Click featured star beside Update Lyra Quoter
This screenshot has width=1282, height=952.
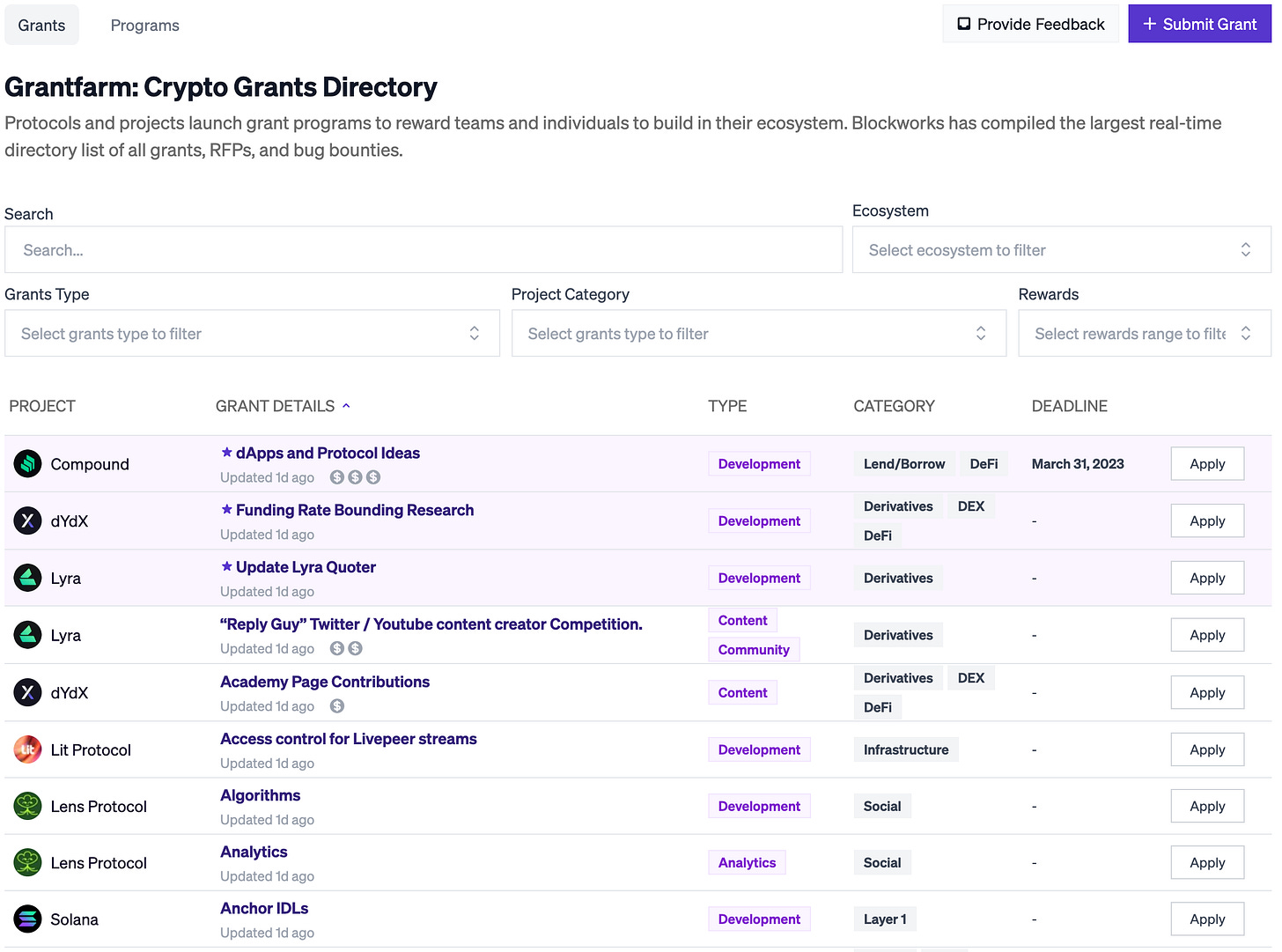(x=226, y=566)
